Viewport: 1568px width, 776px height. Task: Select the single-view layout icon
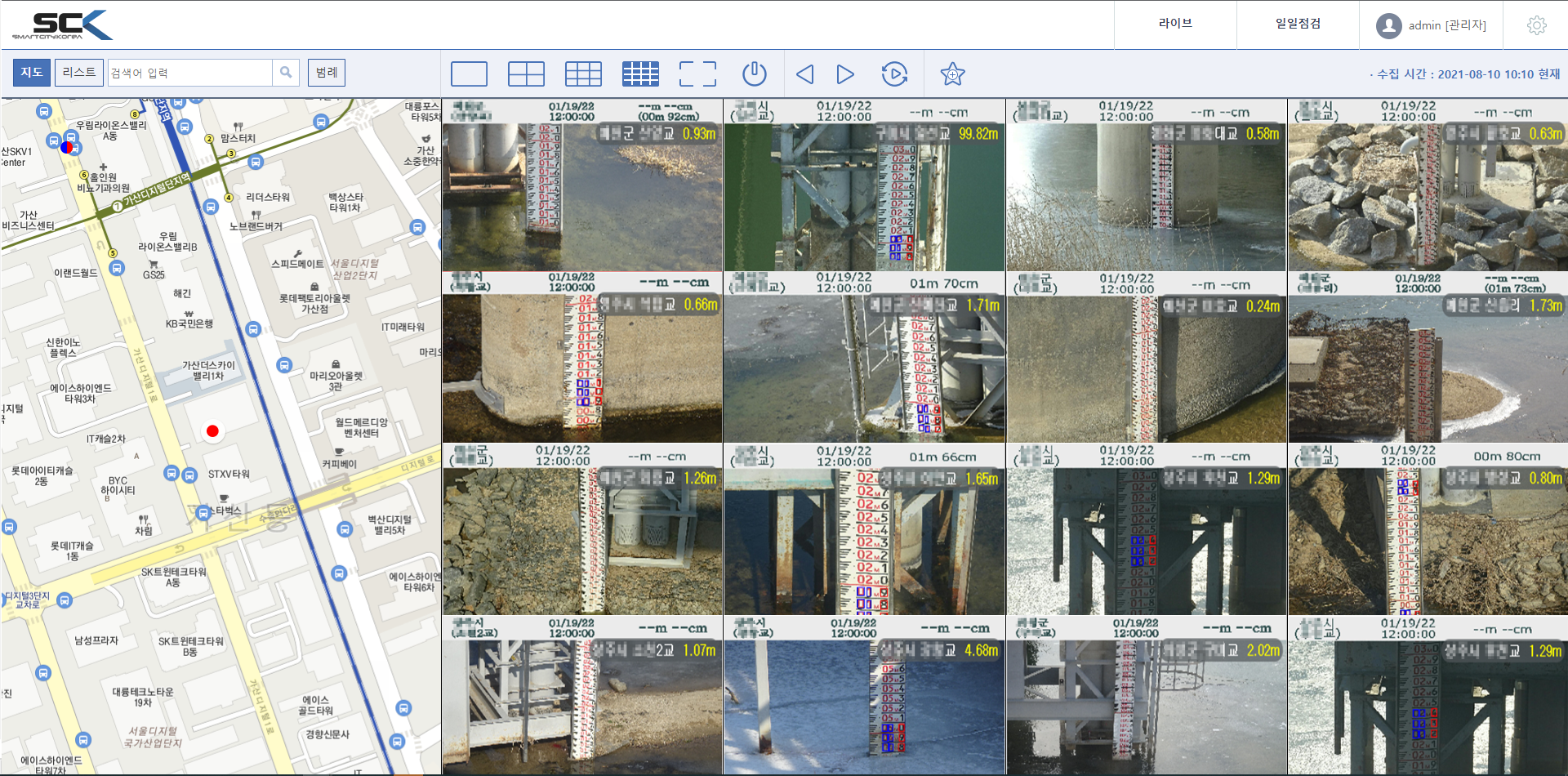(469, 74)
